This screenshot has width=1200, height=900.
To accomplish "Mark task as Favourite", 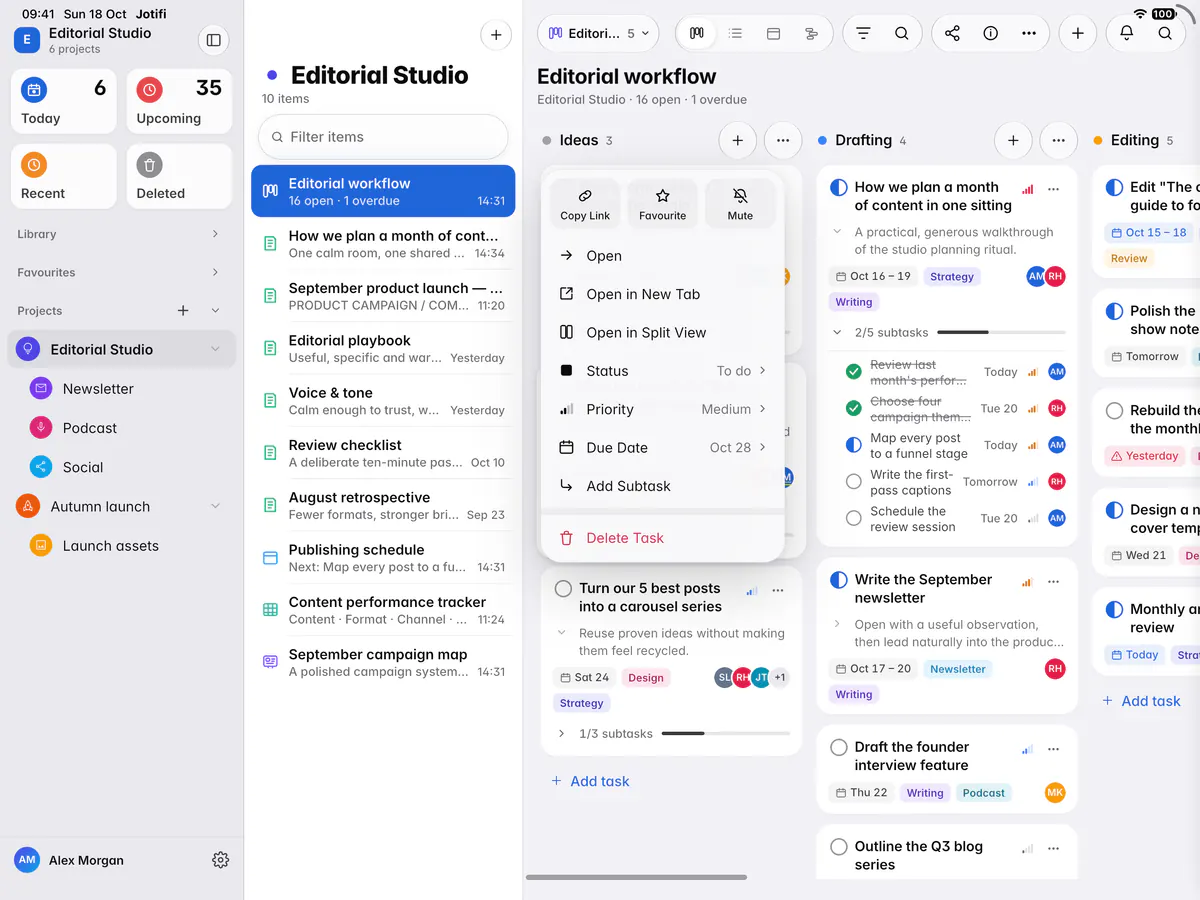I will pos(663,204).
